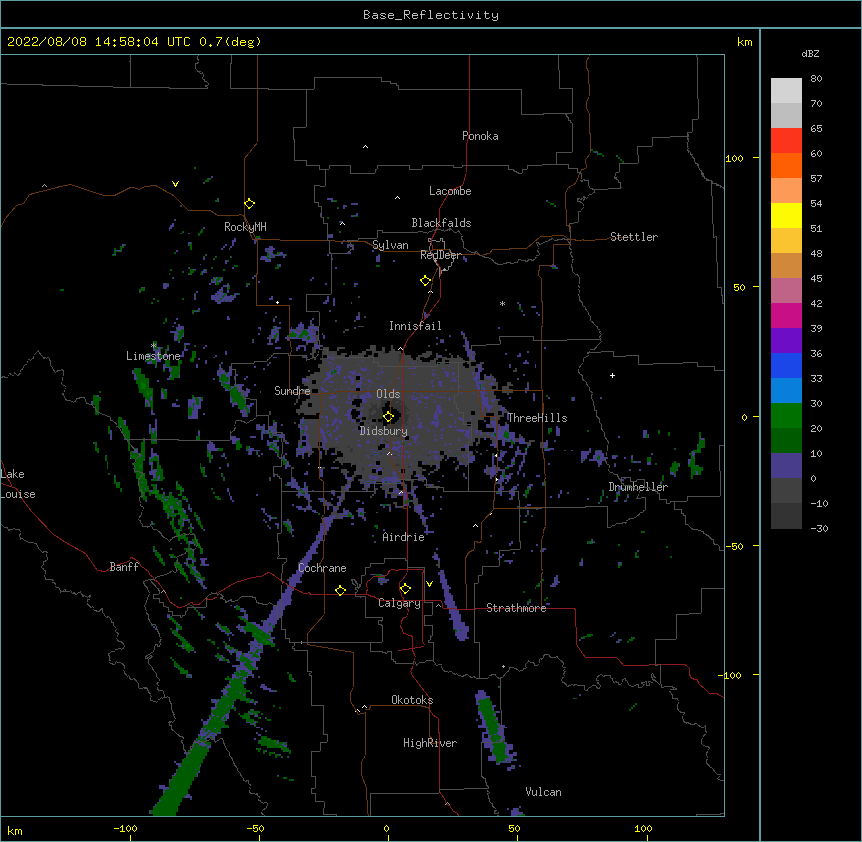Click the Strathmore town label

tap(516, 608)
